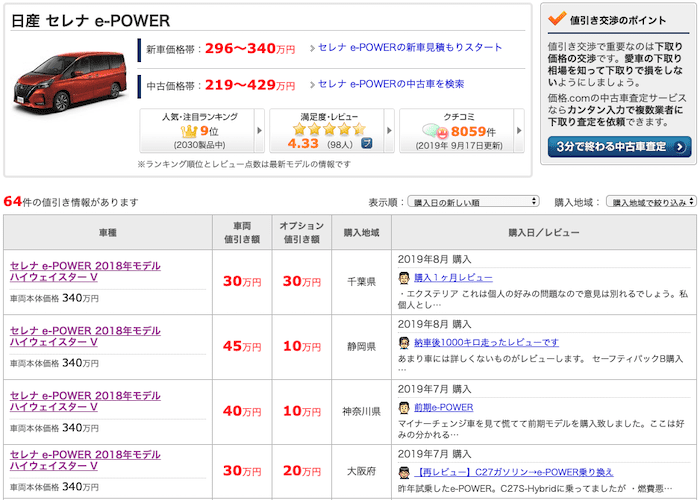Click the 購入地域 column header
Viewport: 700px width, 500px height.
(362, 232)
